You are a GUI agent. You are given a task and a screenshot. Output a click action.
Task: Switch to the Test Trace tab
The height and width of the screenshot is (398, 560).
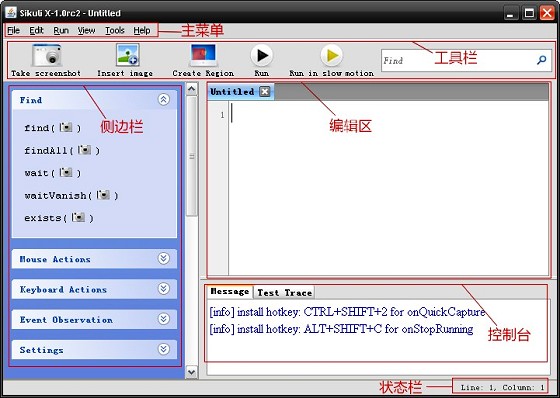284,293
